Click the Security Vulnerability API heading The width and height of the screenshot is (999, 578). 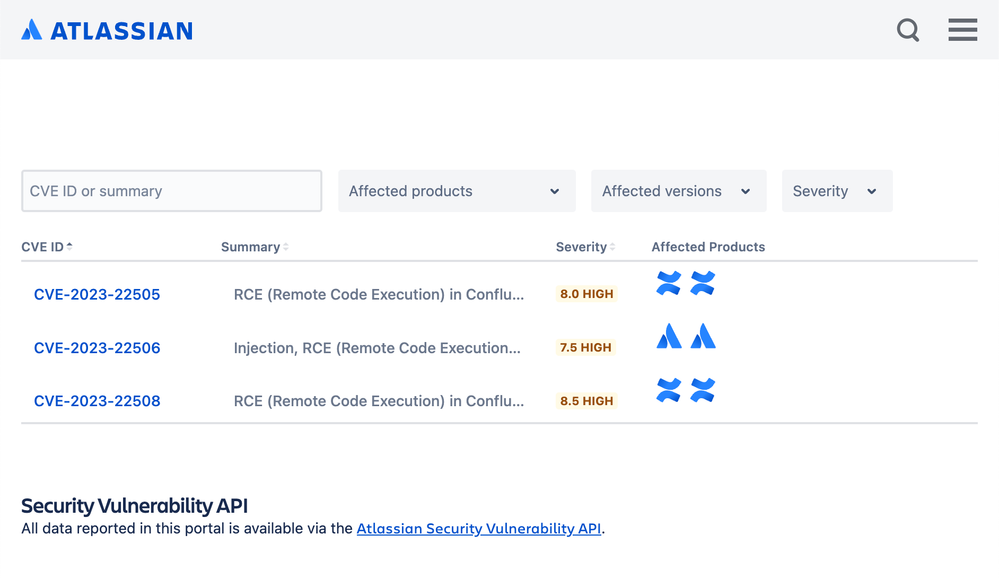(x=134, y=505)
